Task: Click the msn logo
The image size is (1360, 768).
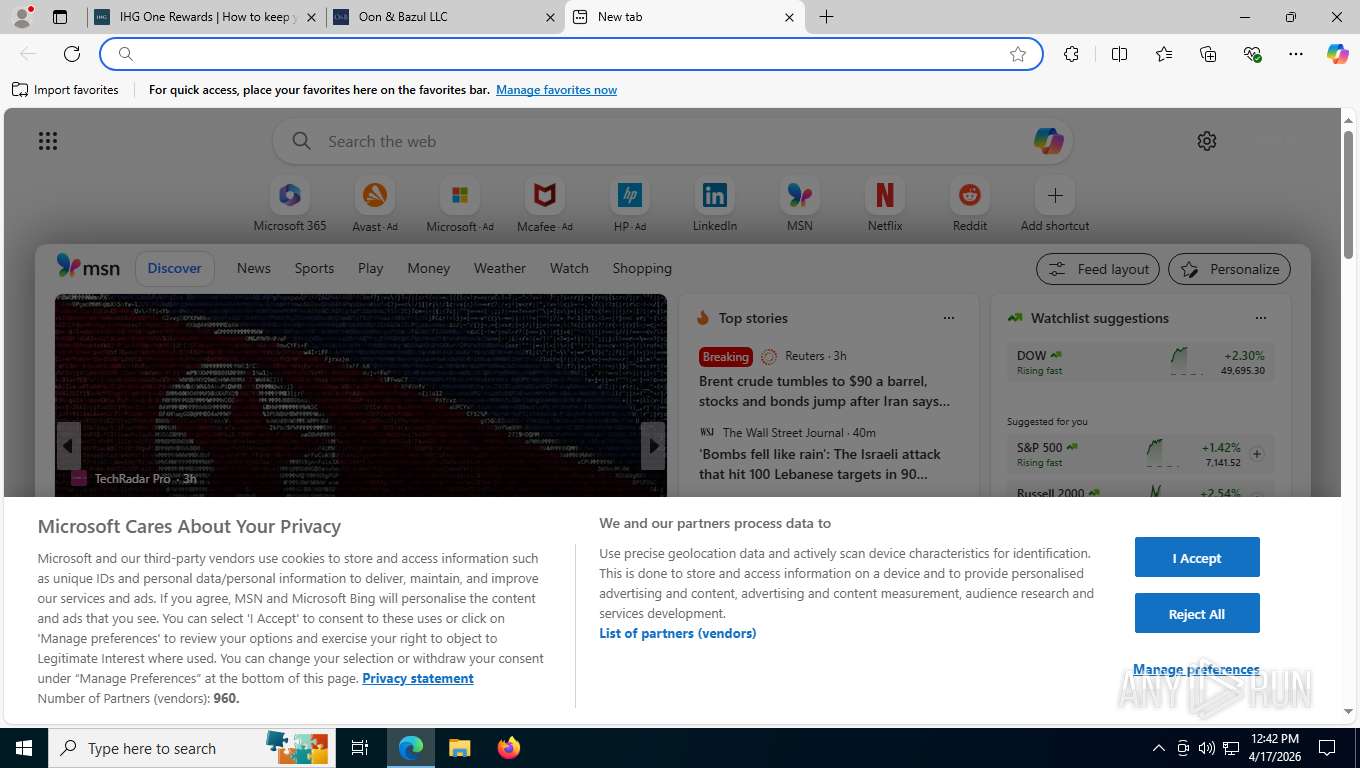Action: coord(88,267)
